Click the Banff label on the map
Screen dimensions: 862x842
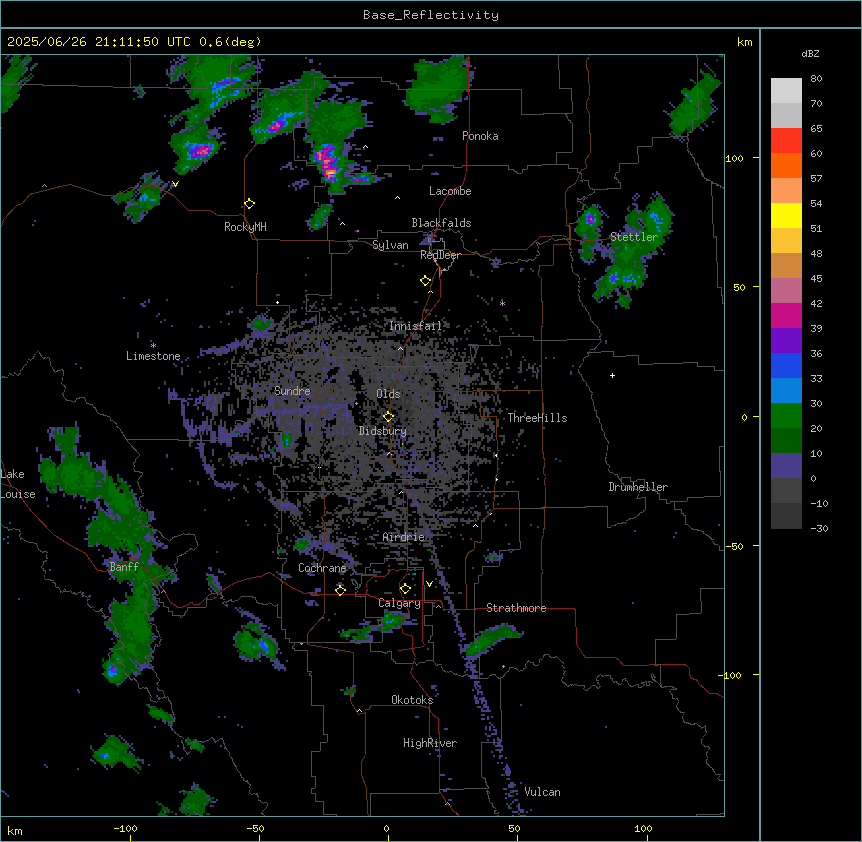(124, 567)
